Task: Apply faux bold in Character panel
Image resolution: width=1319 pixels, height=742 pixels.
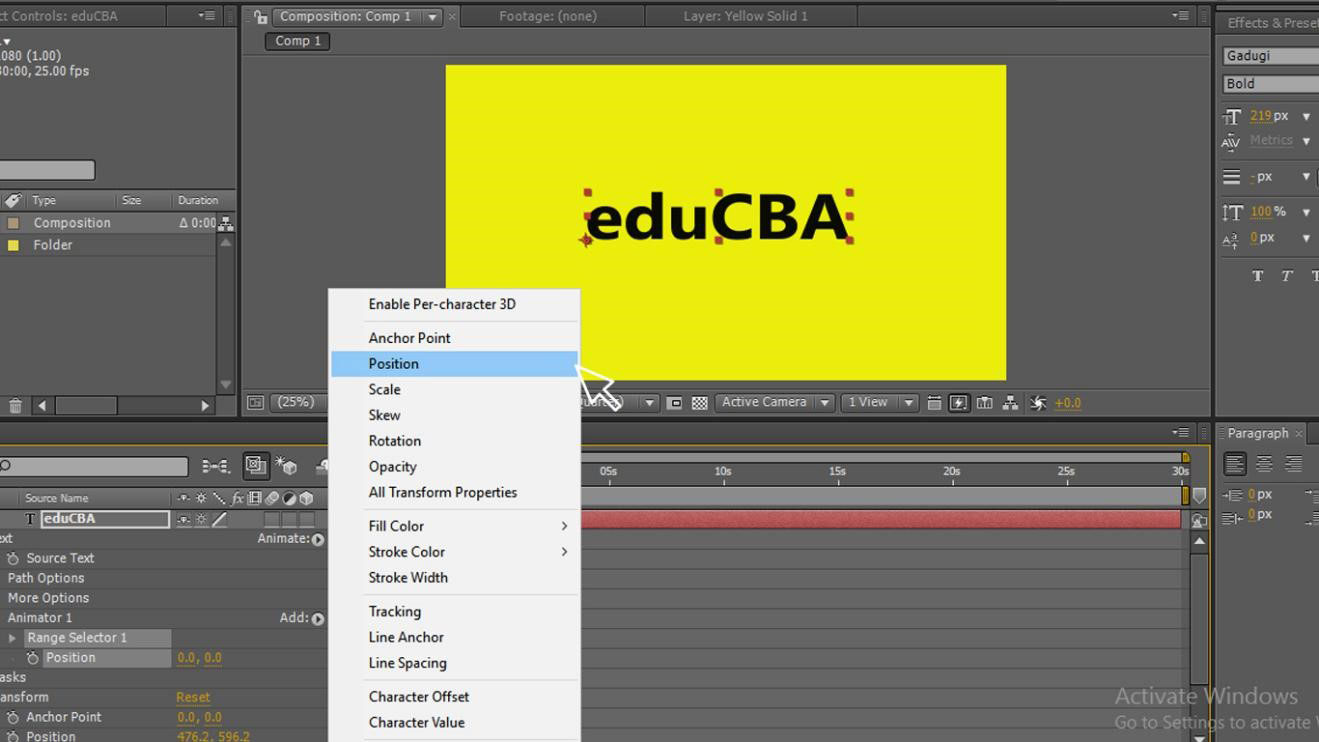Action: (x=1258, y=276)
